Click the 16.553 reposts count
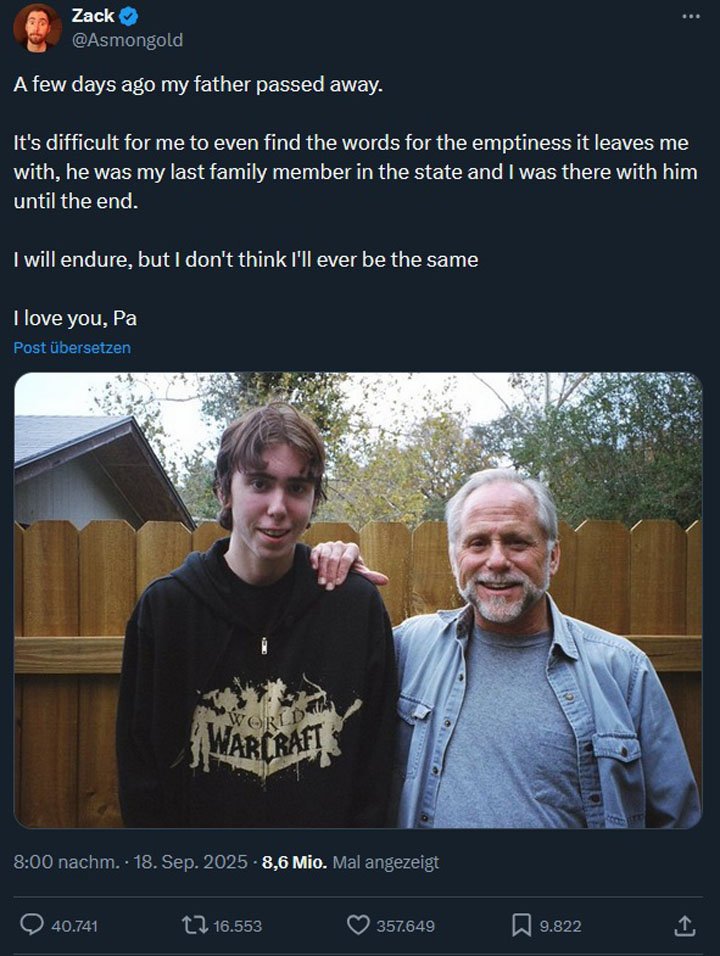 (238, 926)
